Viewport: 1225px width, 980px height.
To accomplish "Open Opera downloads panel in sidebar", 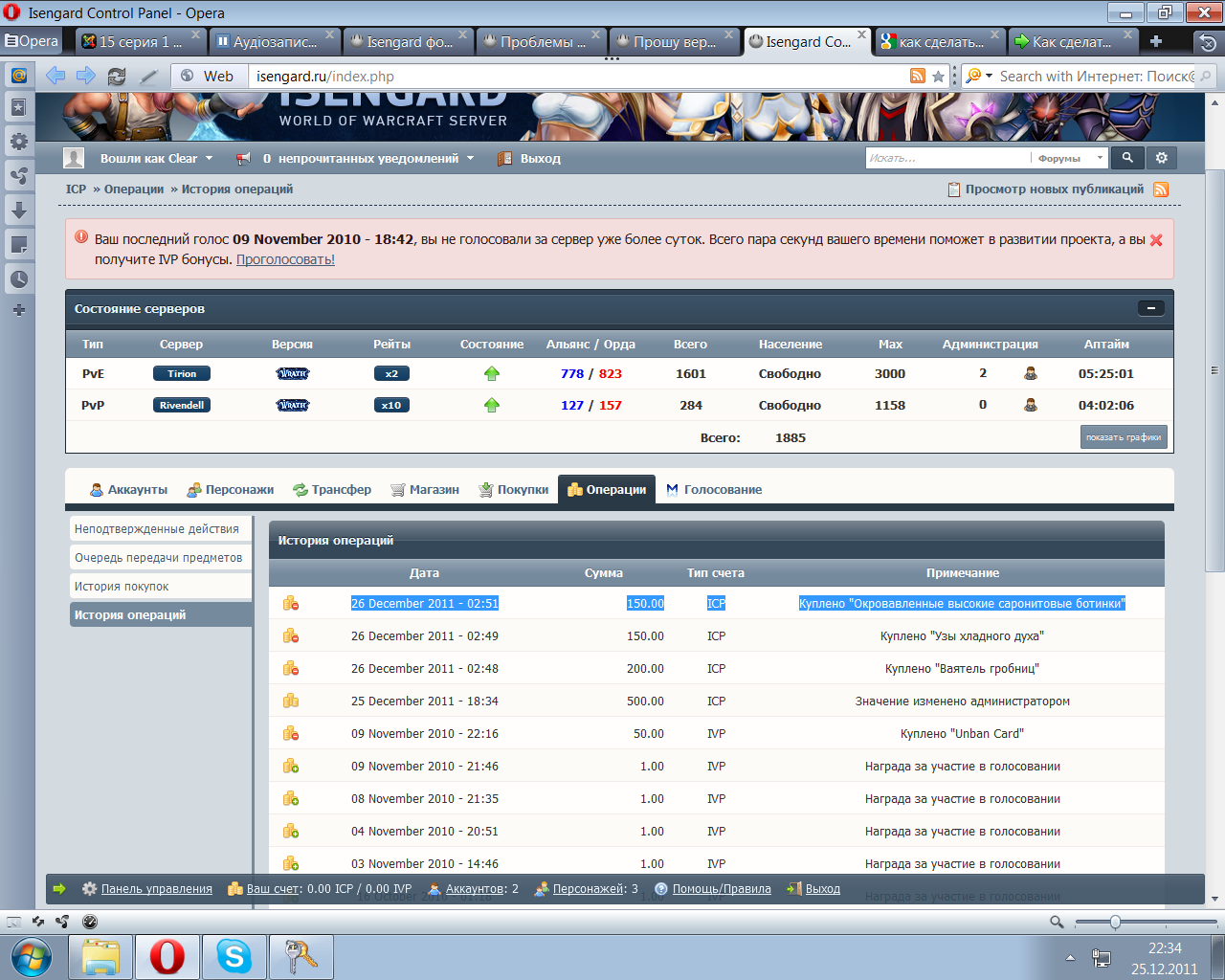I will 18,211.
